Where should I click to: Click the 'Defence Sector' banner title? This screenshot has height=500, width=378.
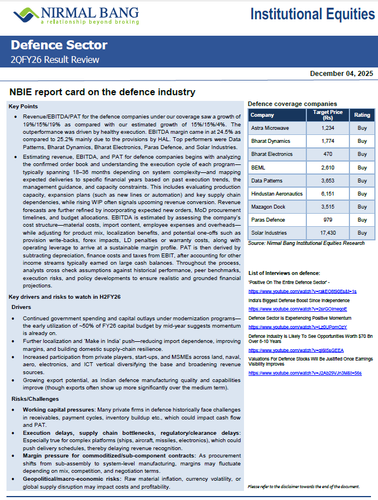point(59,45)
